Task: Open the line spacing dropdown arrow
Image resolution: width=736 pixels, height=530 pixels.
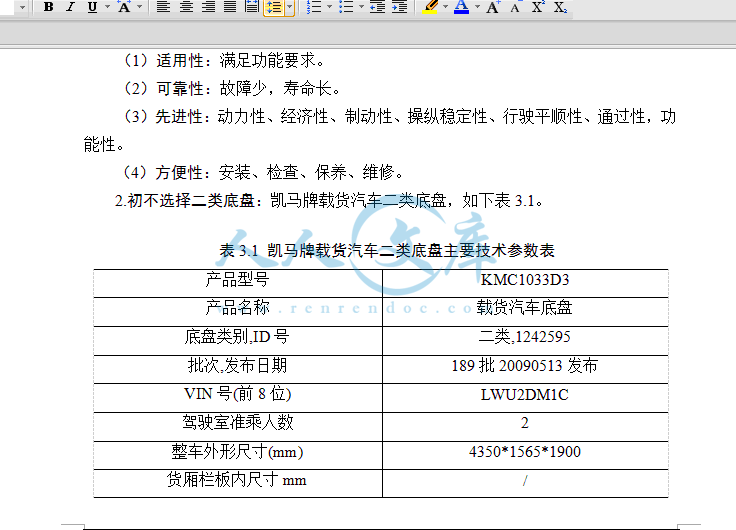Action: (x=290, y=7)
